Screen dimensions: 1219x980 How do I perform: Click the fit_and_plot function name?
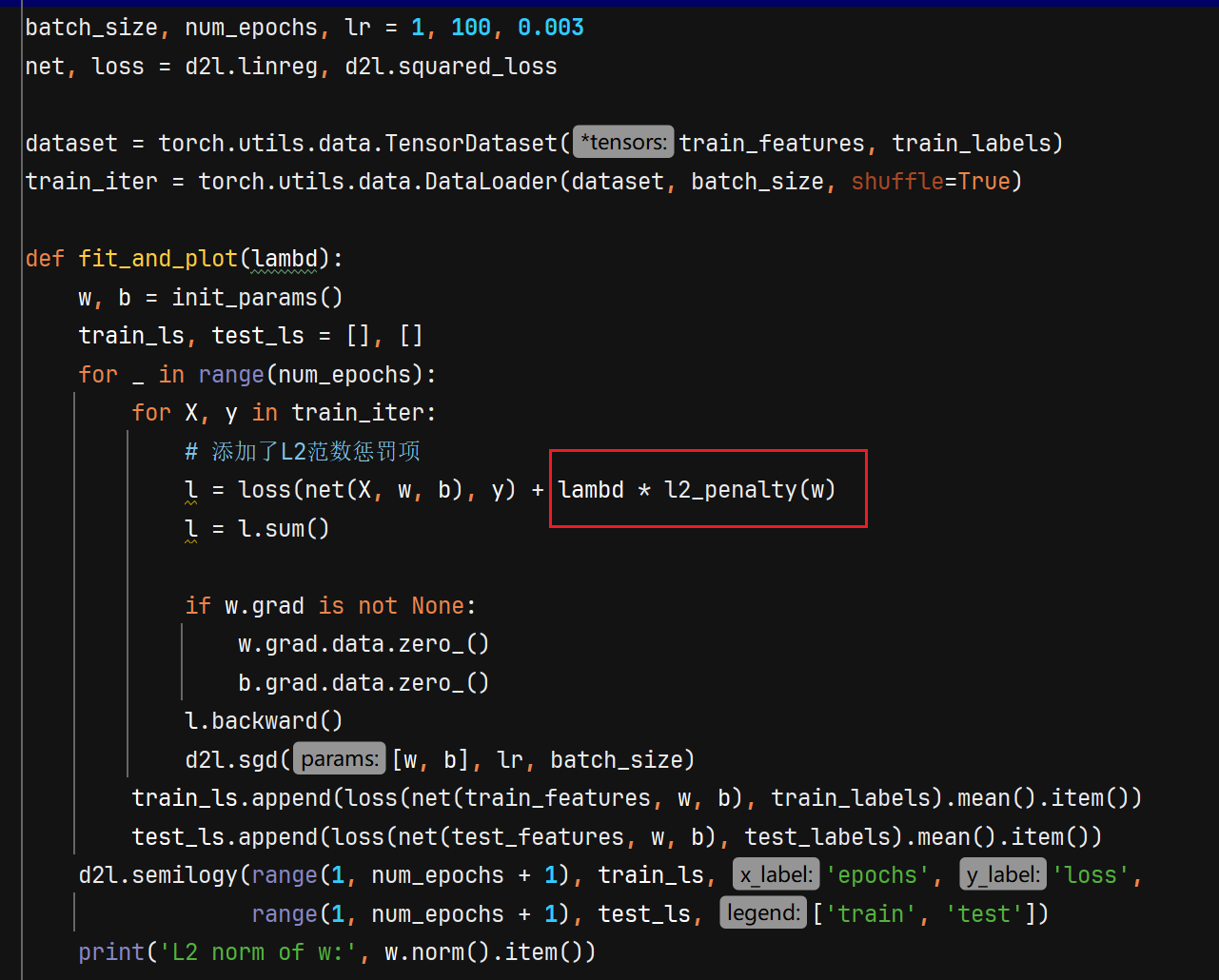coord(158,259)
